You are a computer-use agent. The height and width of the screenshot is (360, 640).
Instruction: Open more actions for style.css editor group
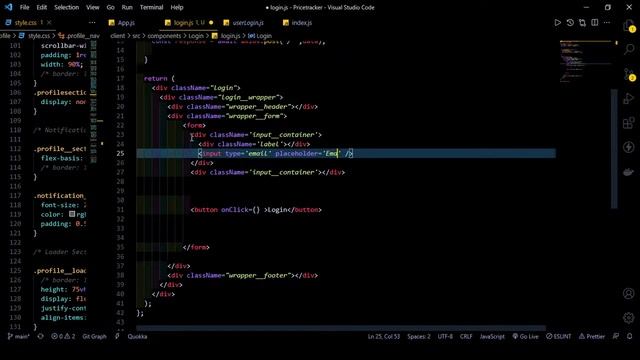(92, 23)
